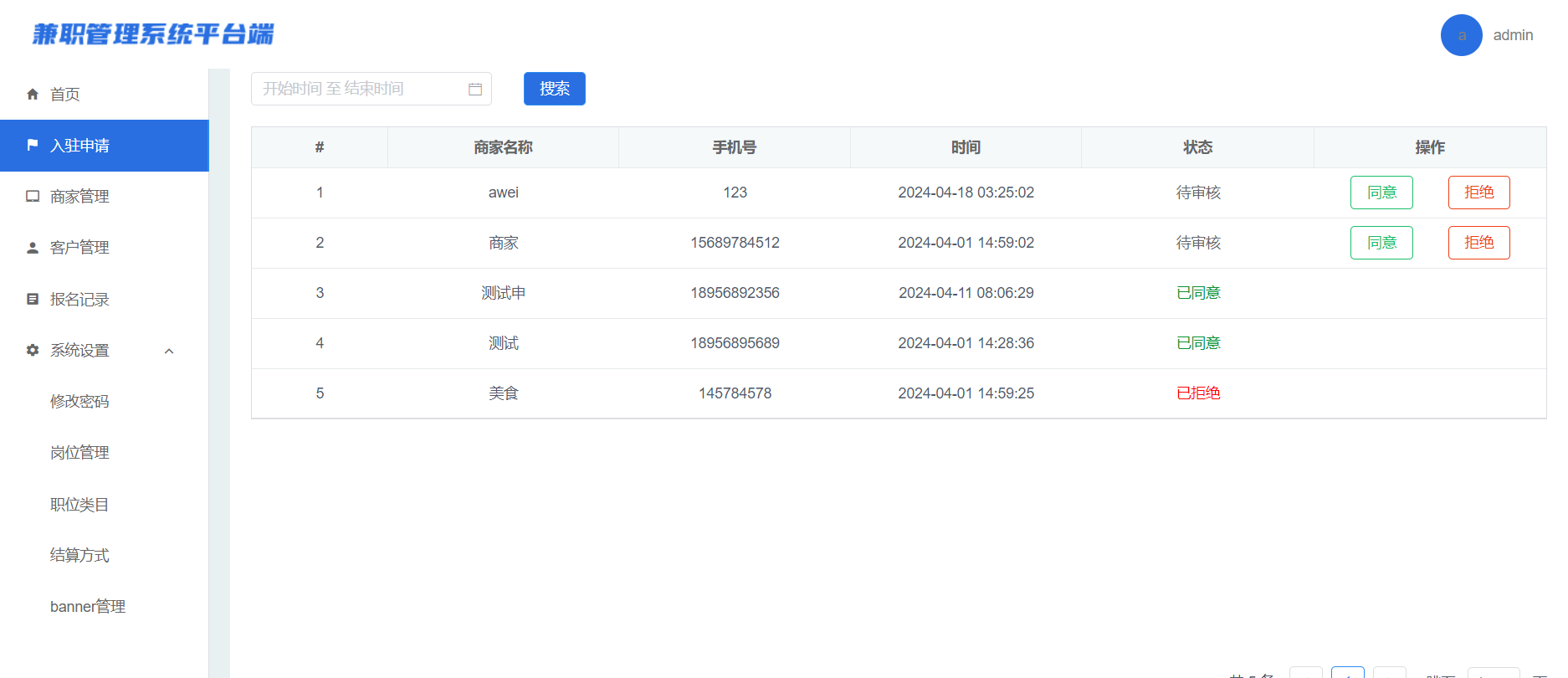Open banner管理 in the sidebar

tap(88, 607)
